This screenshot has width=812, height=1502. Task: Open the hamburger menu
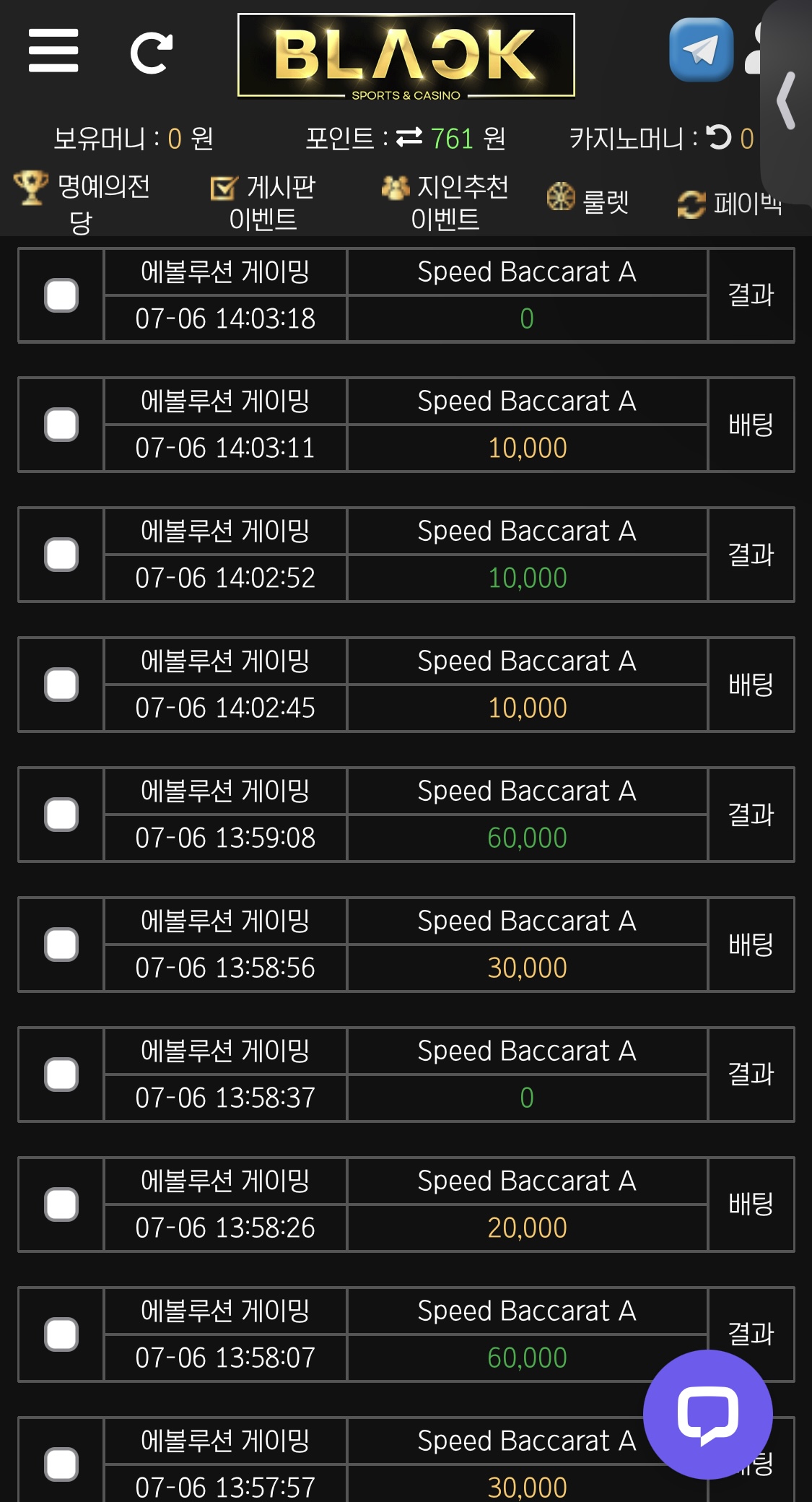(x=53, y=51)
